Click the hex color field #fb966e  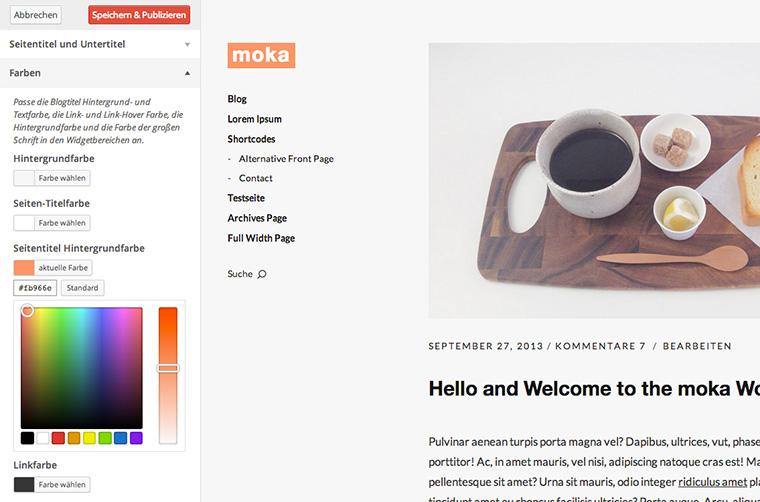pos(35,288)
